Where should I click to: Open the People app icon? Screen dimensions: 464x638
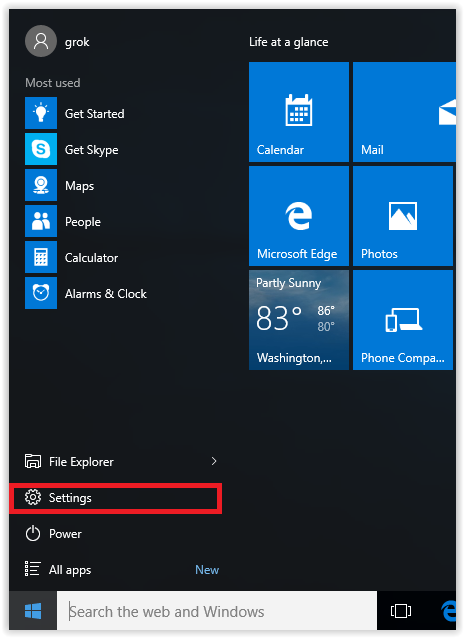click(41, 221)
